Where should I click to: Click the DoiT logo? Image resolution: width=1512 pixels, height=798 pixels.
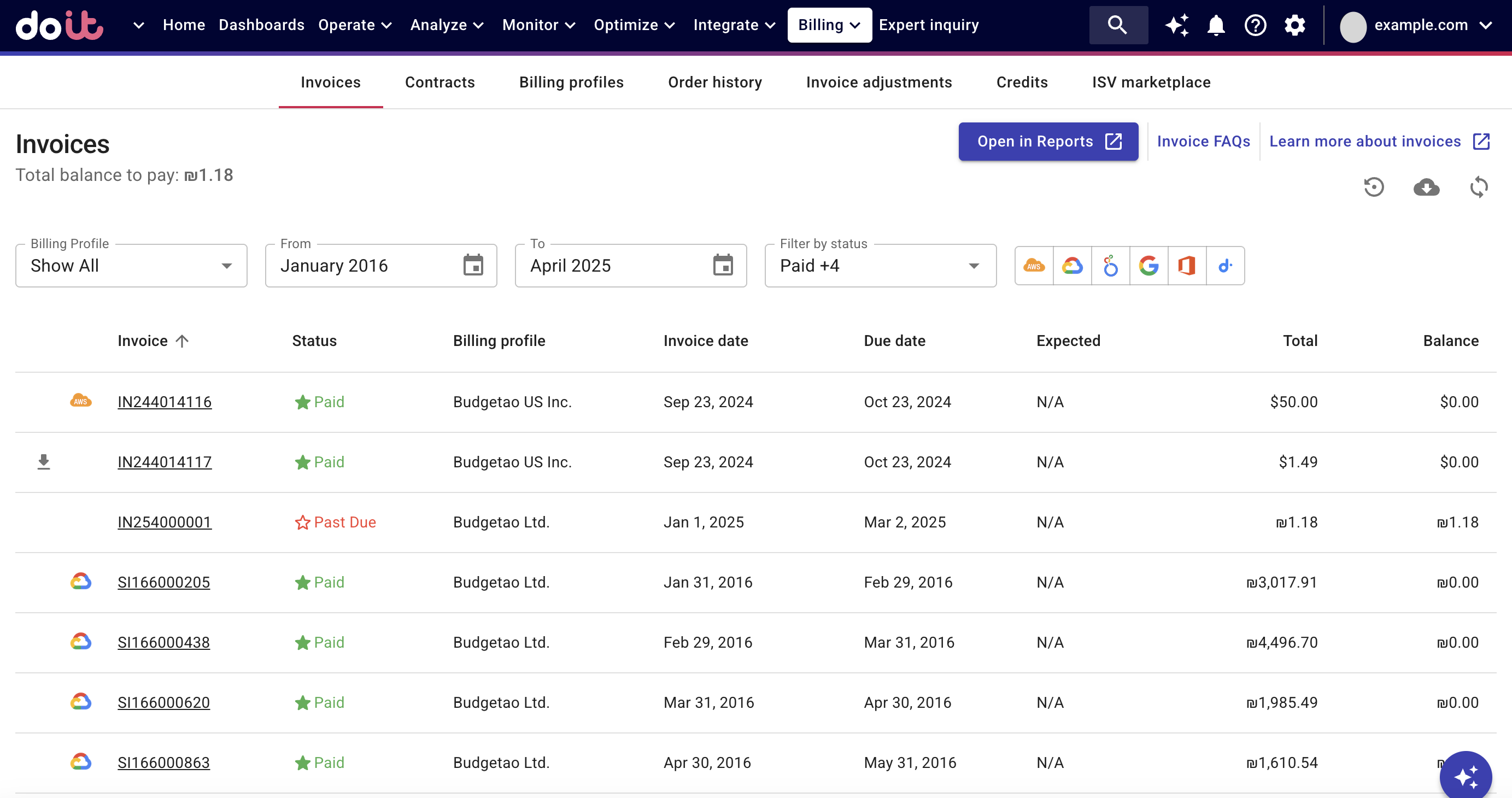point(59,25)
